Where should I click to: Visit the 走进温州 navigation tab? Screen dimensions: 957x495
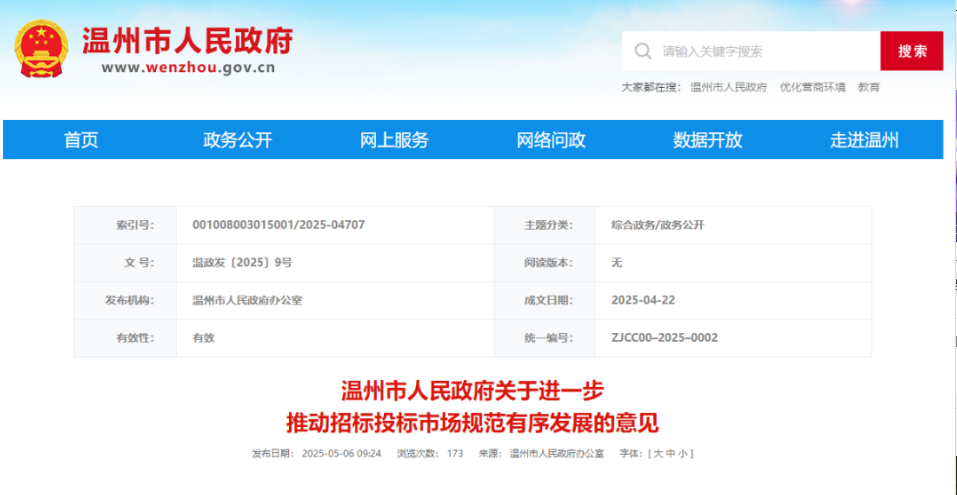click(x=864, y=140)
